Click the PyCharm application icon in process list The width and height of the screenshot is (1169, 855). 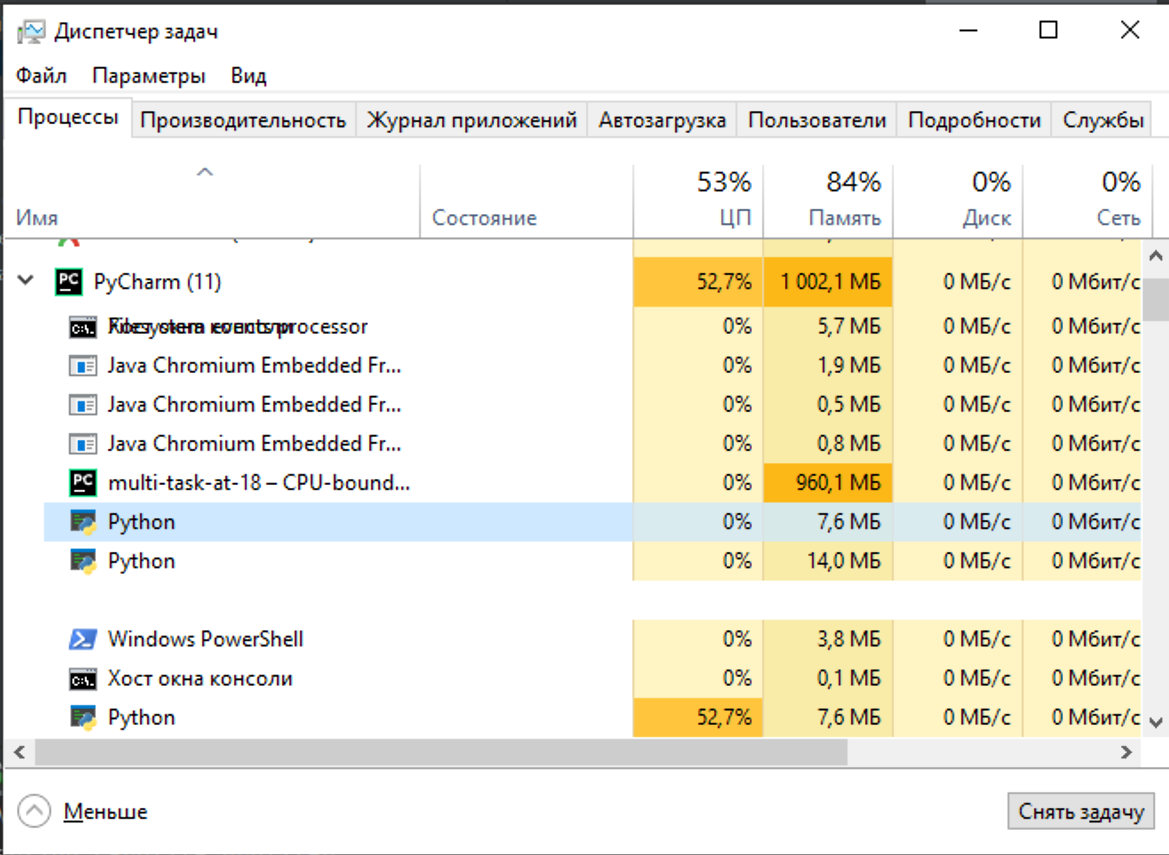coord(69,282)
